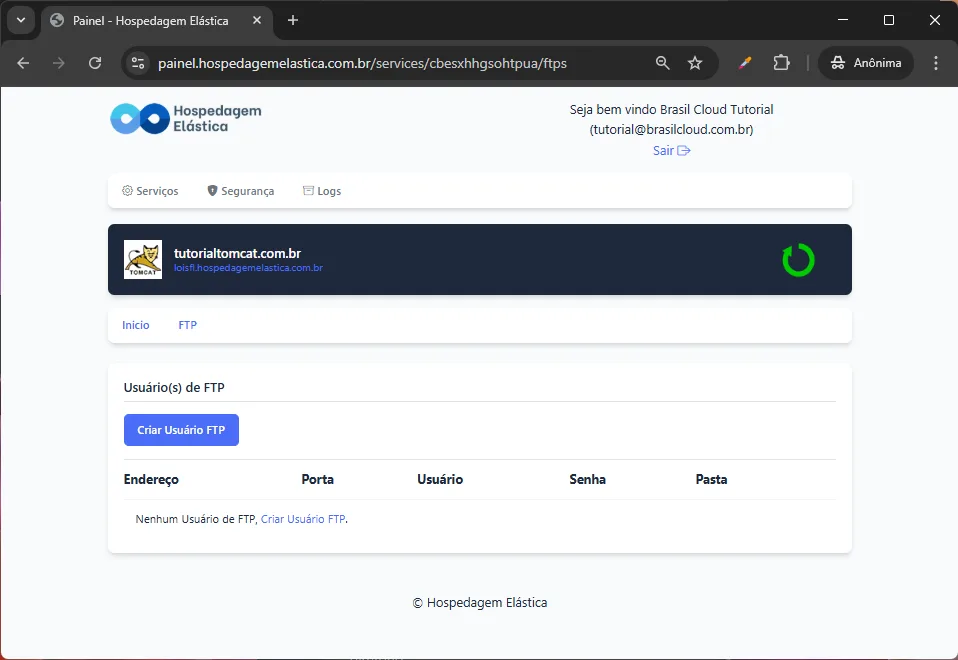Reload the page with the refresh icon

point(95,63)
